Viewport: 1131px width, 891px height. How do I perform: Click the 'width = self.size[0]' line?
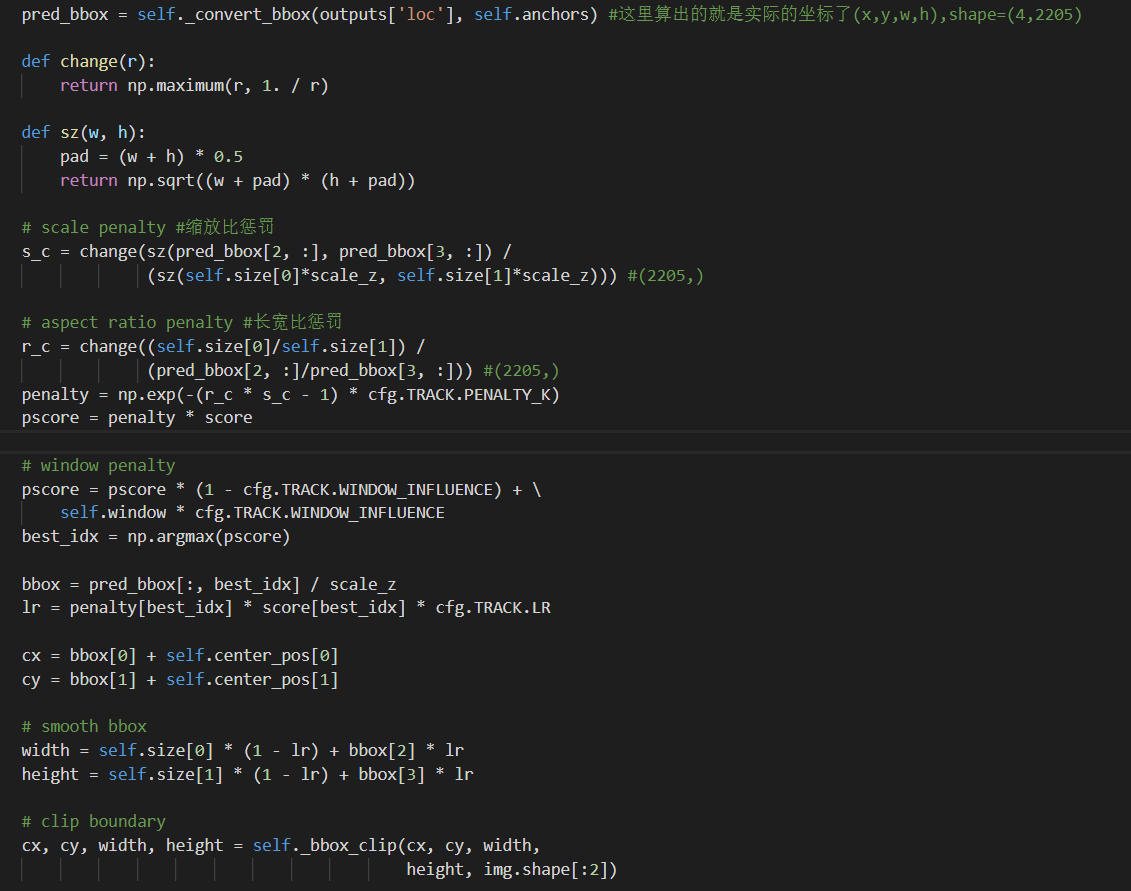(x=243, y=750)
